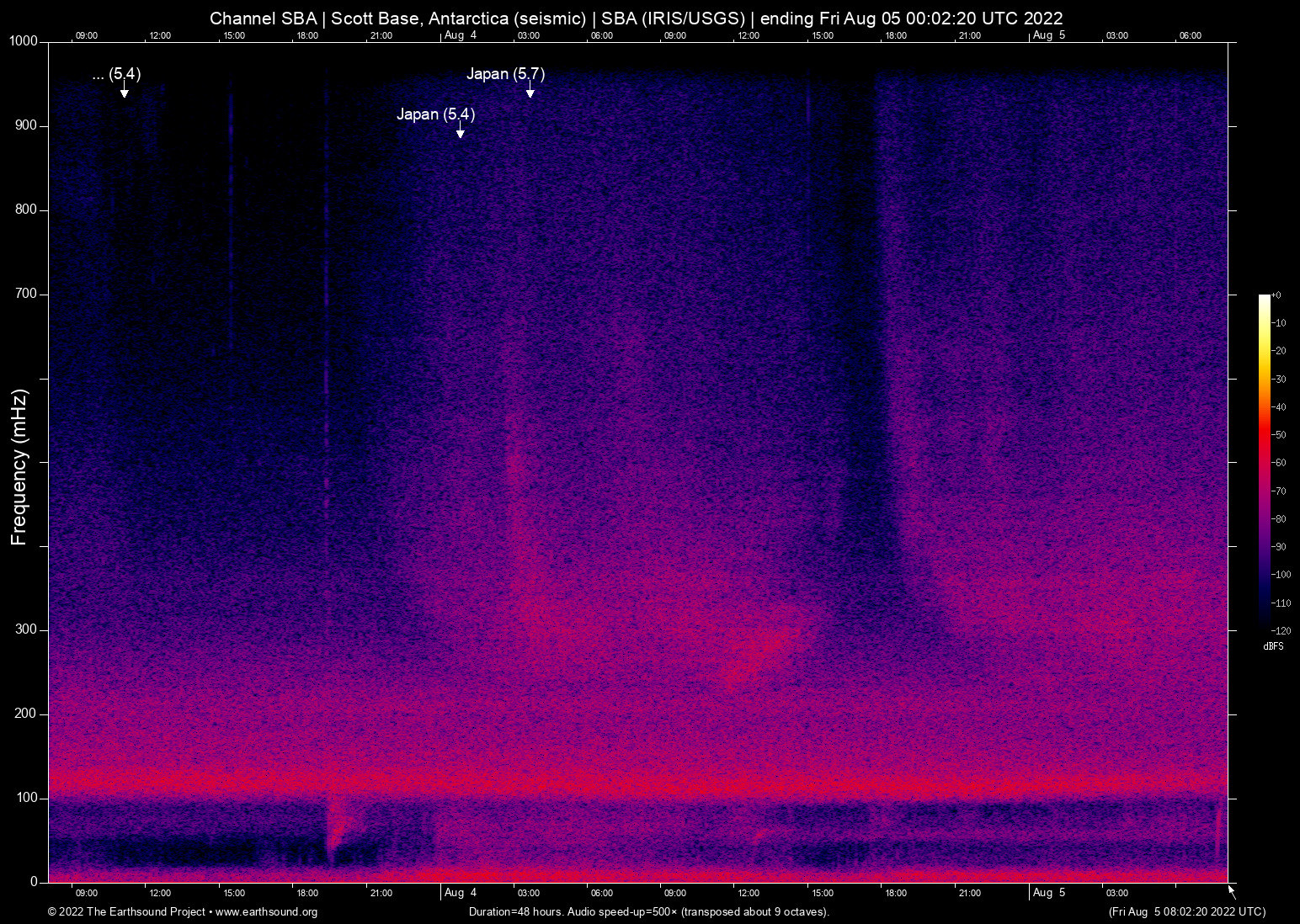The height and width of the screenshot is (924, 1300).
Task: Click the +0 label atop the color scale
Action: pyautogui.click(x=1276, y=295)
